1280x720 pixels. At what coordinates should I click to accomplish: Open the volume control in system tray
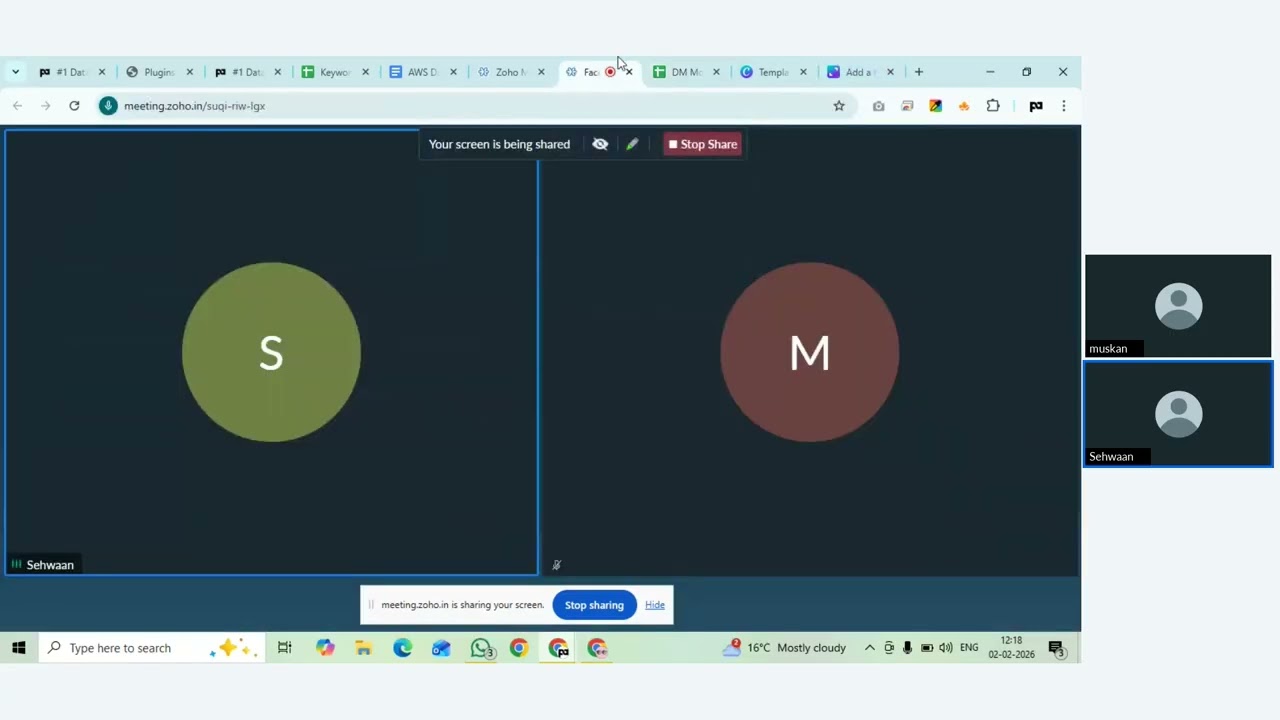pyautogui.click(x=946, y=648)
